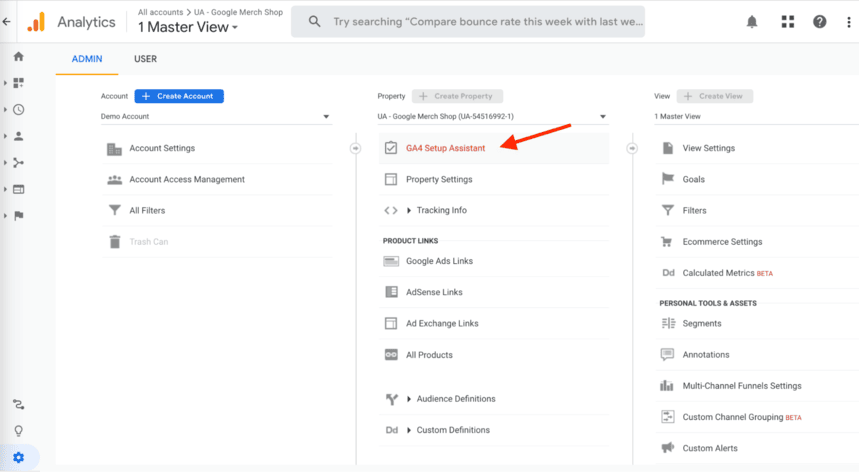The height and width of the screenshot is (472, 859).
Task: Switch to the USER tab
Action: tap(145, 59)
